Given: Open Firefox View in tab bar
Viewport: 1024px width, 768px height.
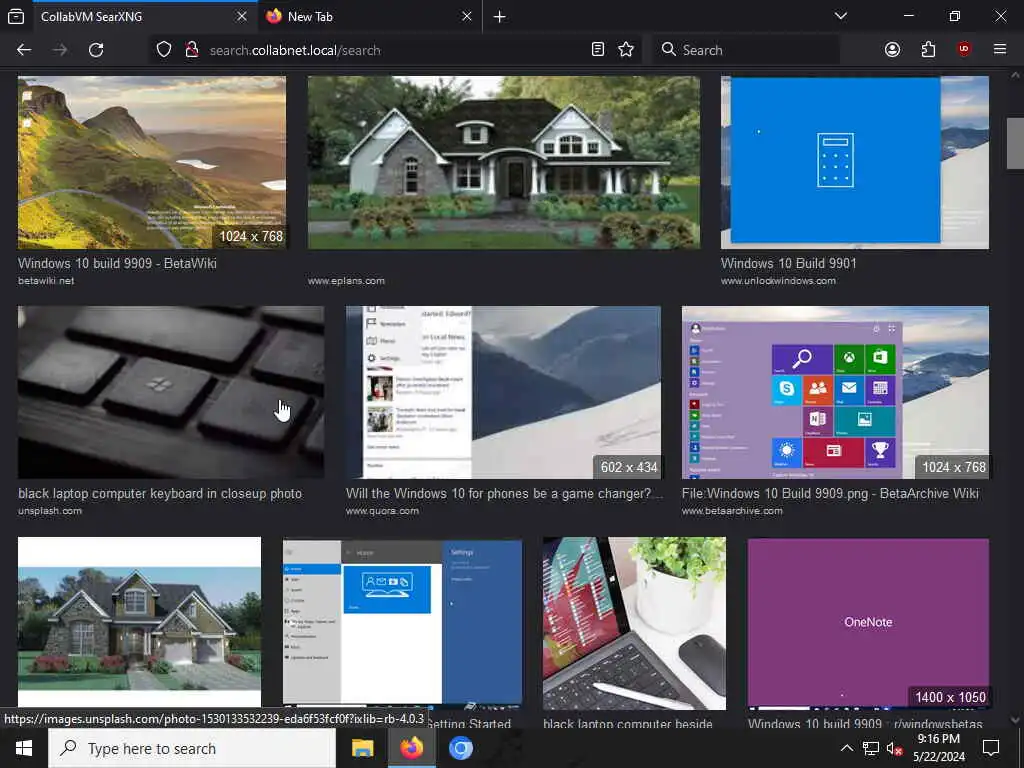Looking at the screenshot, I should tap(16, 17).
